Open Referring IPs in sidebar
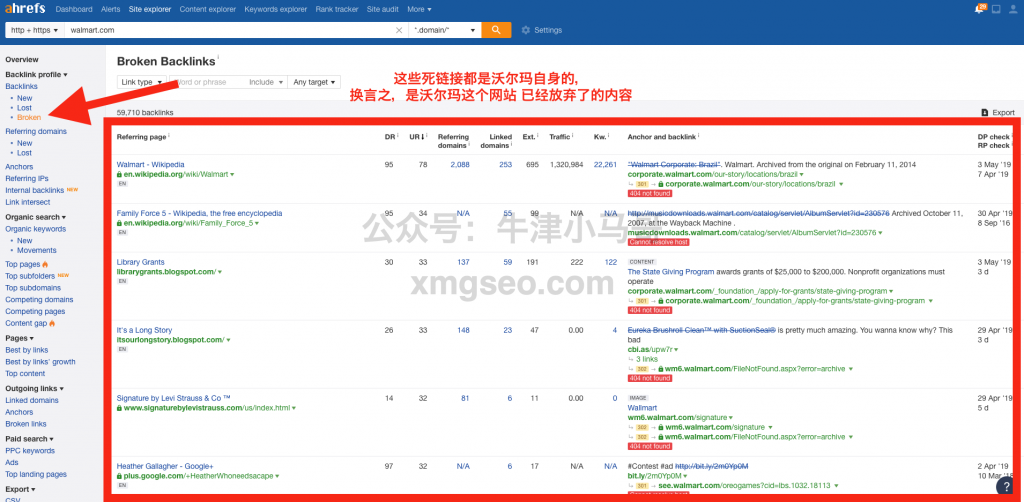This screenshot has width=1024, height=502. [27, 178]
